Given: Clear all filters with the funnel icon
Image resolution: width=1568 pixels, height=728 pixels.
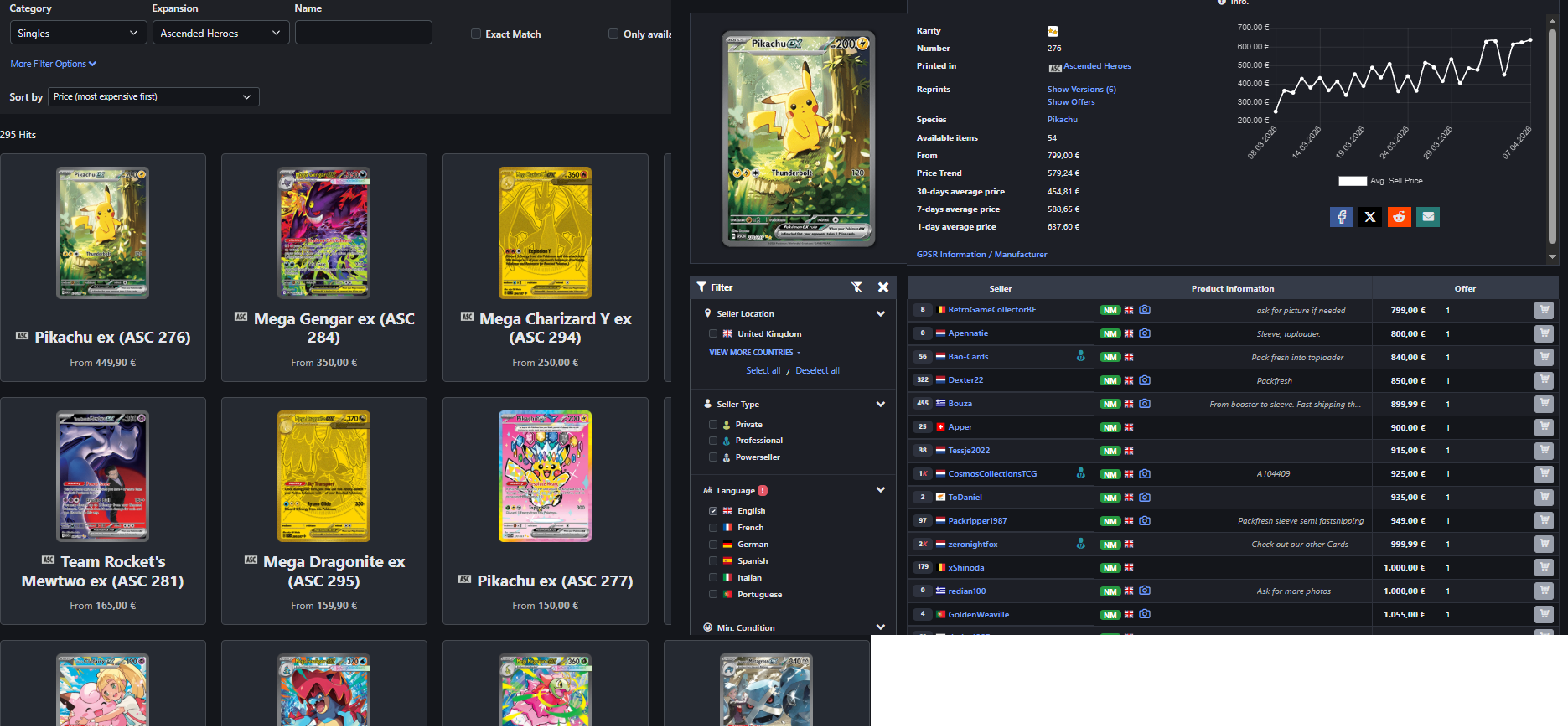Looking at the screenshot, I should tap(856, 287).
